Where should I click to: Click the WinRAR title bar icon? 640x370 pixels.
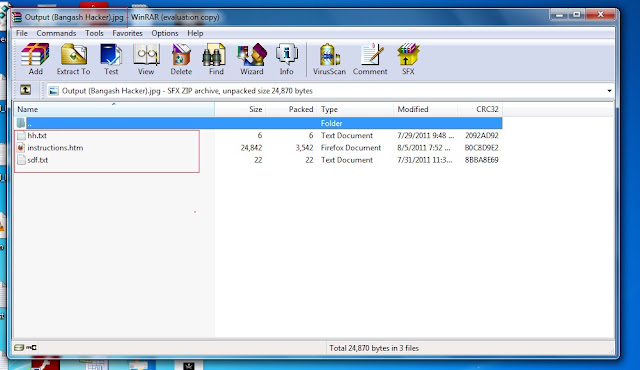tap(17, 17)
